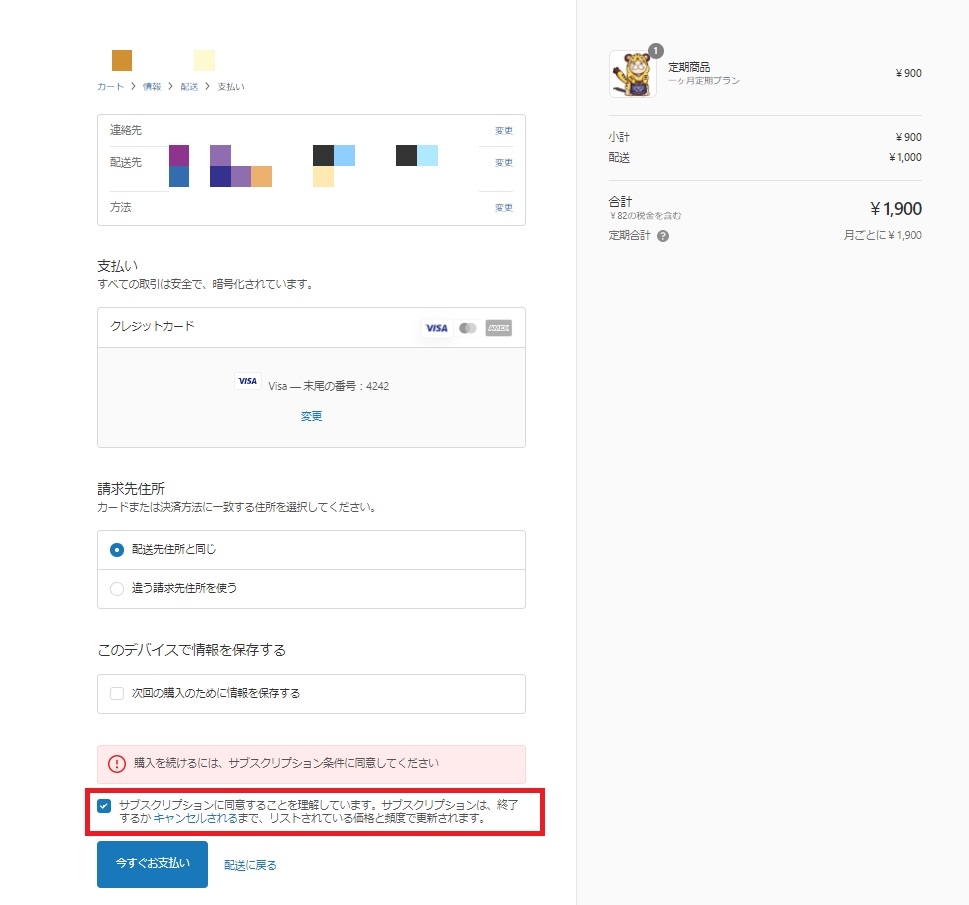Go to 配送 breadcrumb step
969x905 pixels.
click(x=189, y=87)
